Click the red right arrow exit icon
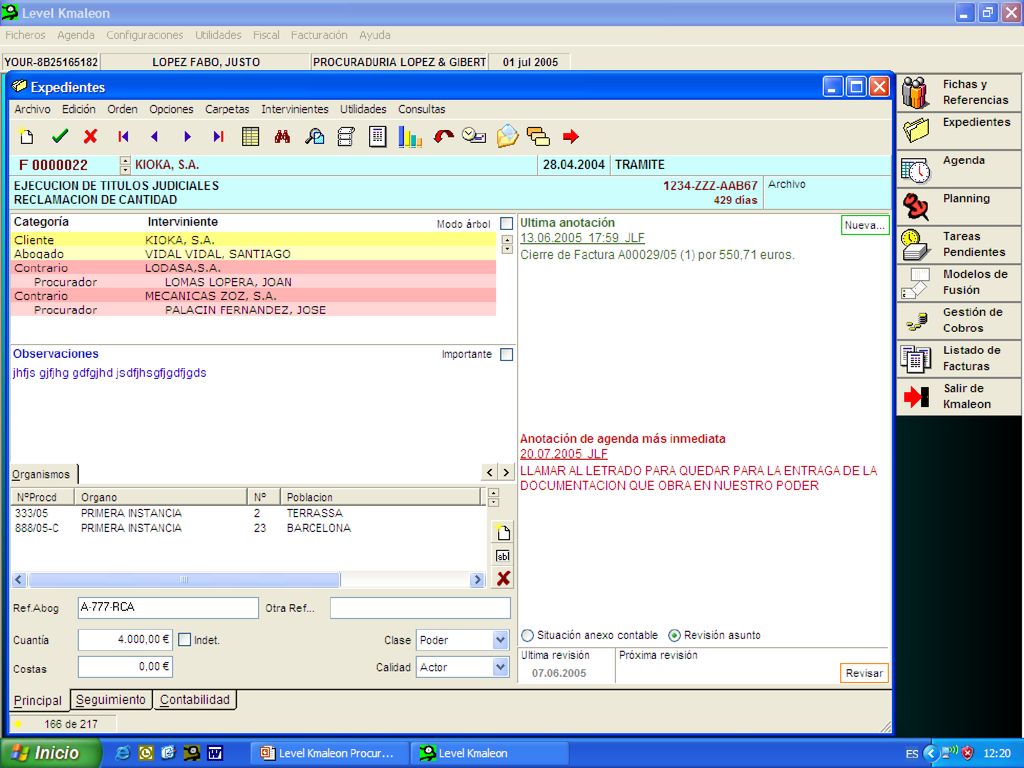Screen dimensions: 1024x768 coord(571,136)
